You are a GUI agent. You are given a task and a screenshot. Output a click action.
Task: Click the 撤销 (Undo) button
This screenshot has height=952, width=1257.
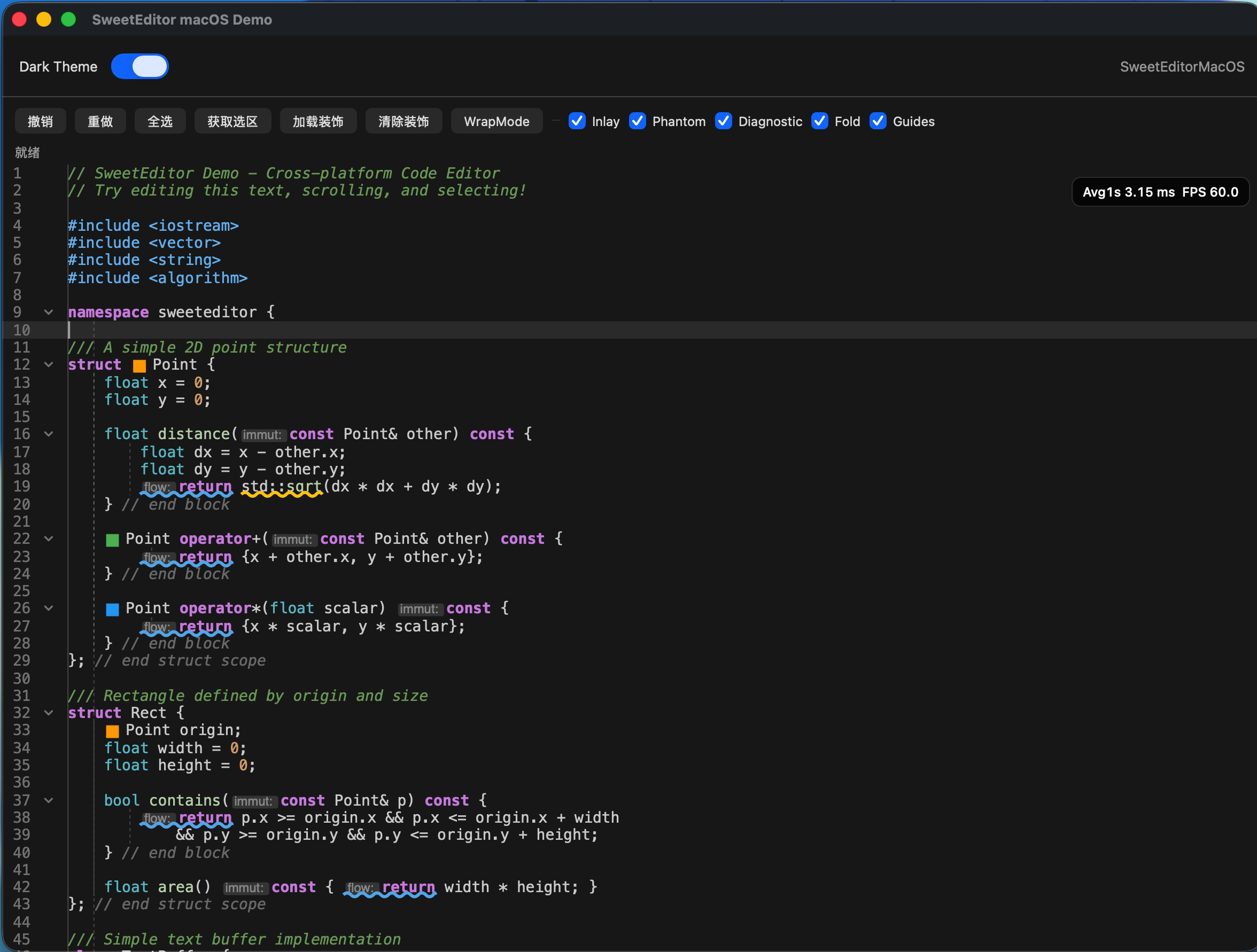click(40, 122)
